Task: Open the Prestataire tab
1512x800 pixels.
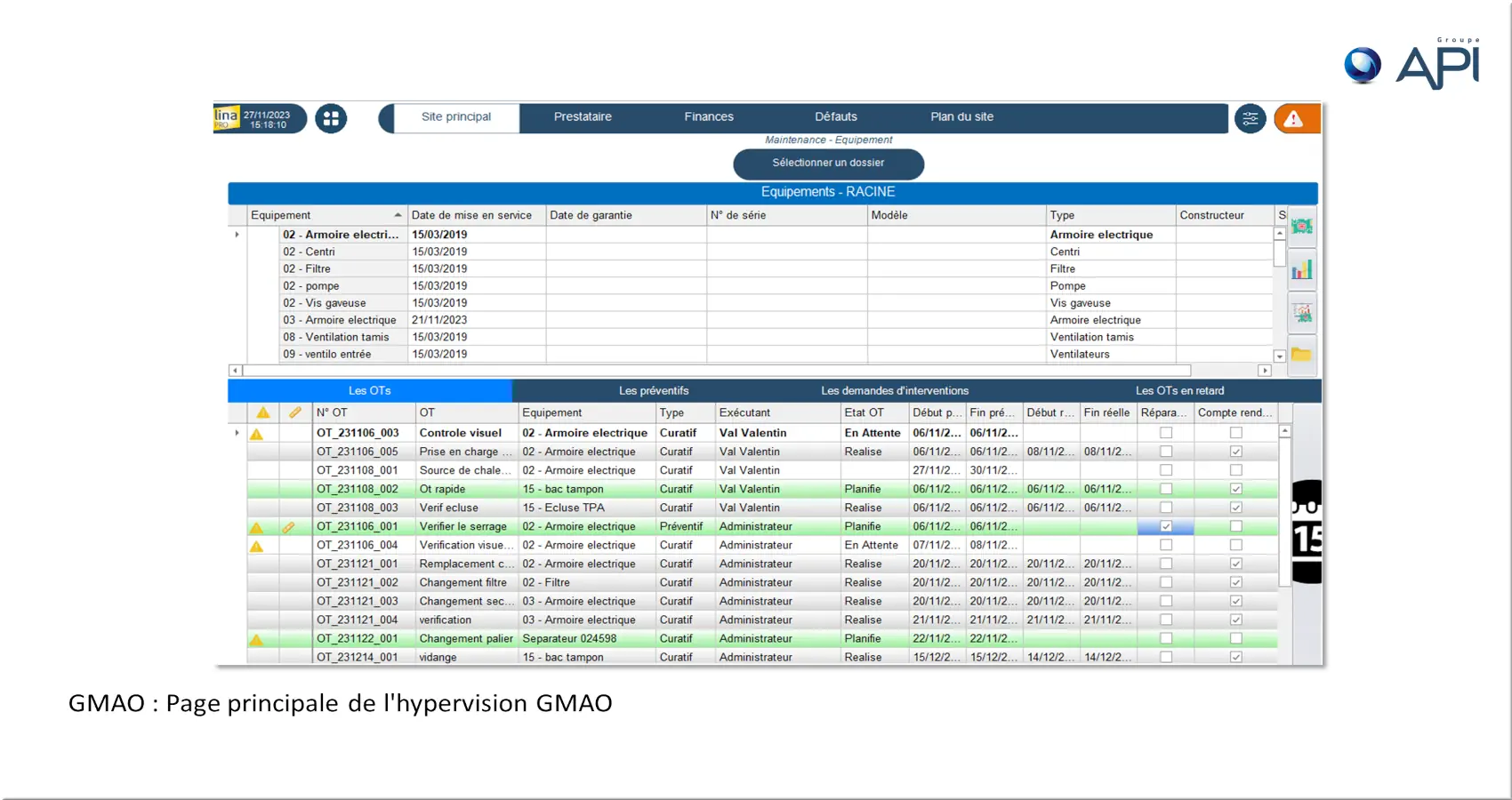Action: point(583,117)
